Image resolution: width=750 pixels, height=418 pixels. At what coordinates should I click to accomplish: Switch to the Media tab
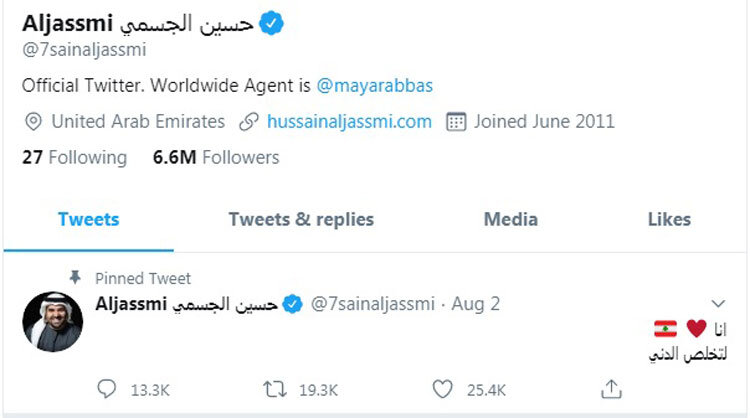(510, 219)
